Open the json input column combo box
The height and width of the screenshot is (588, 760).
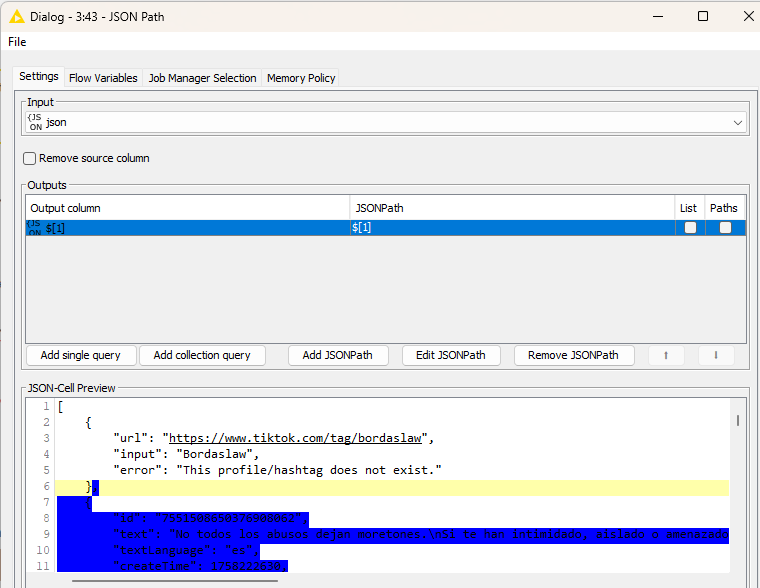pos(380,122)
